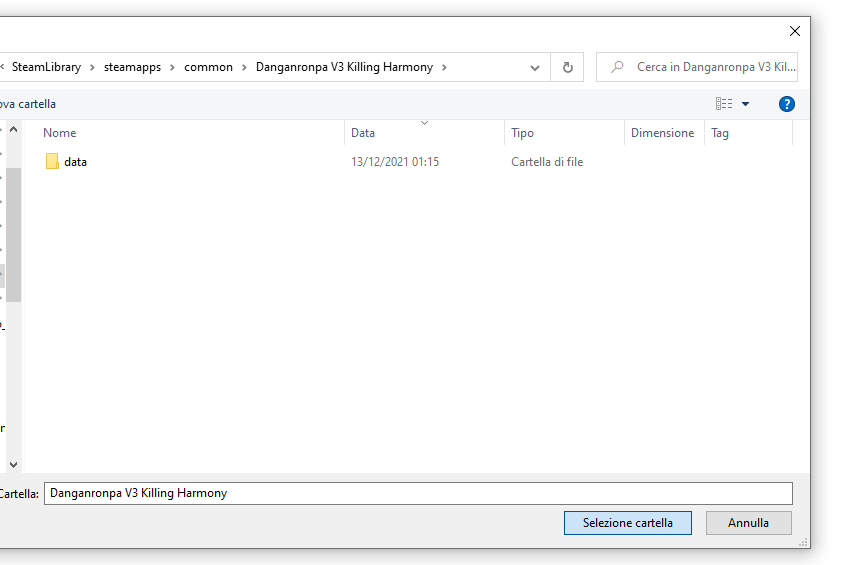Open the view options dropdown arrow
This screenshot has height=565, width=845.
tap(745, 104)
